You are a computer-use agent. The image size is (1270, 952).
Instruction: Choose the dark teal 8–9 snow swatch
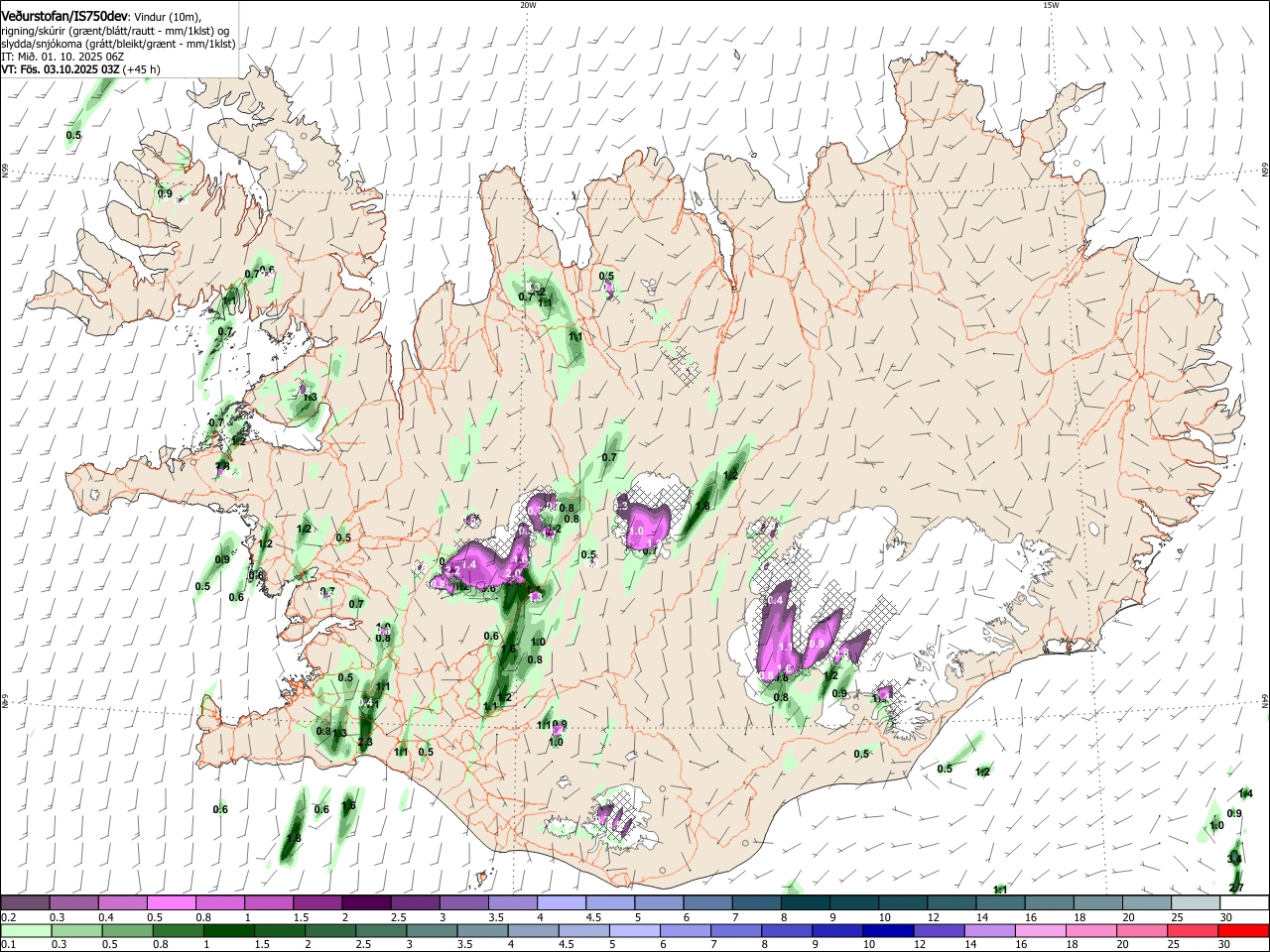(x=804, y=902)
